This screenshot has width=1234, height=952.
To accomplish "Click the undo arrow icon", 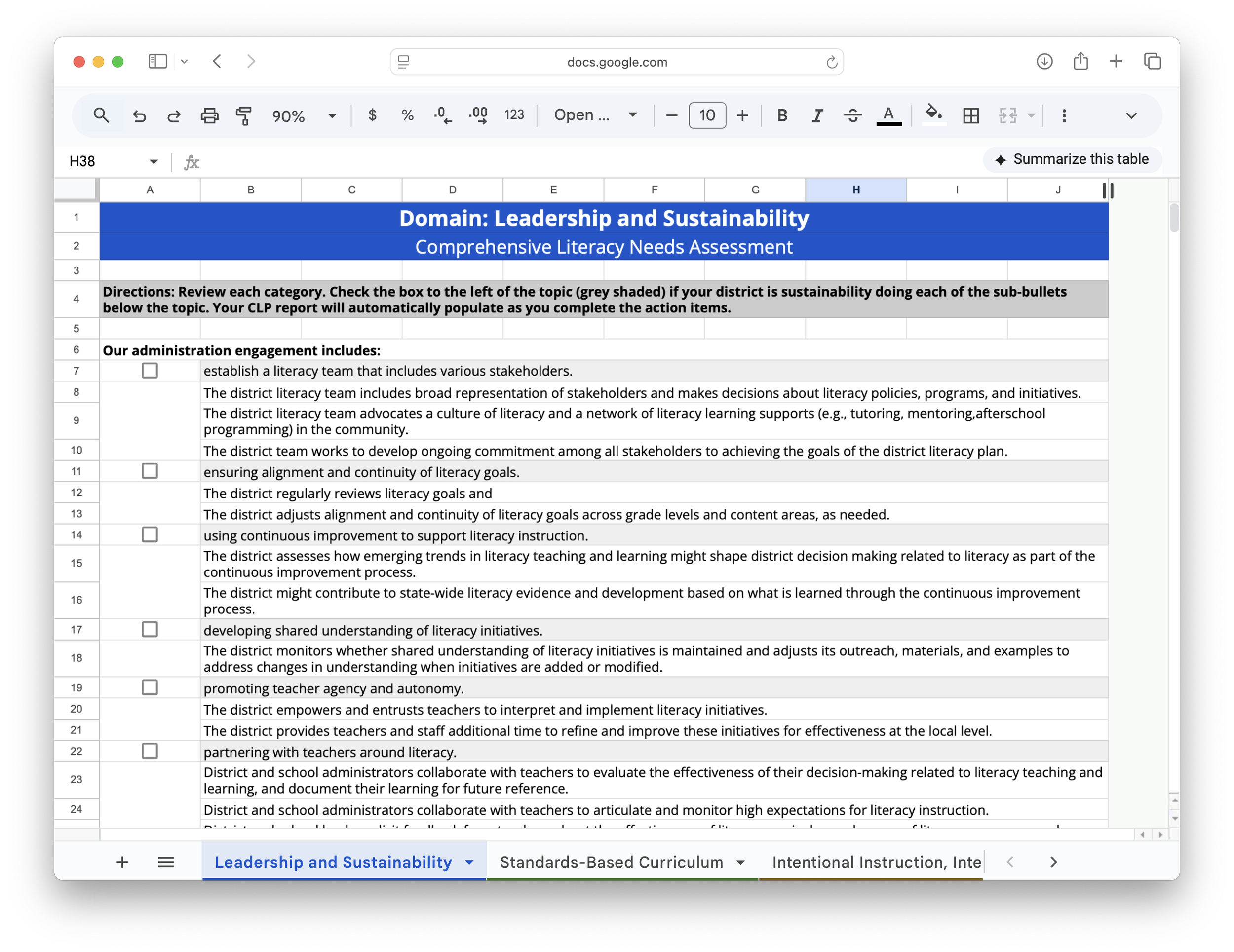I will pyautogui.click(x=139, y=116).
